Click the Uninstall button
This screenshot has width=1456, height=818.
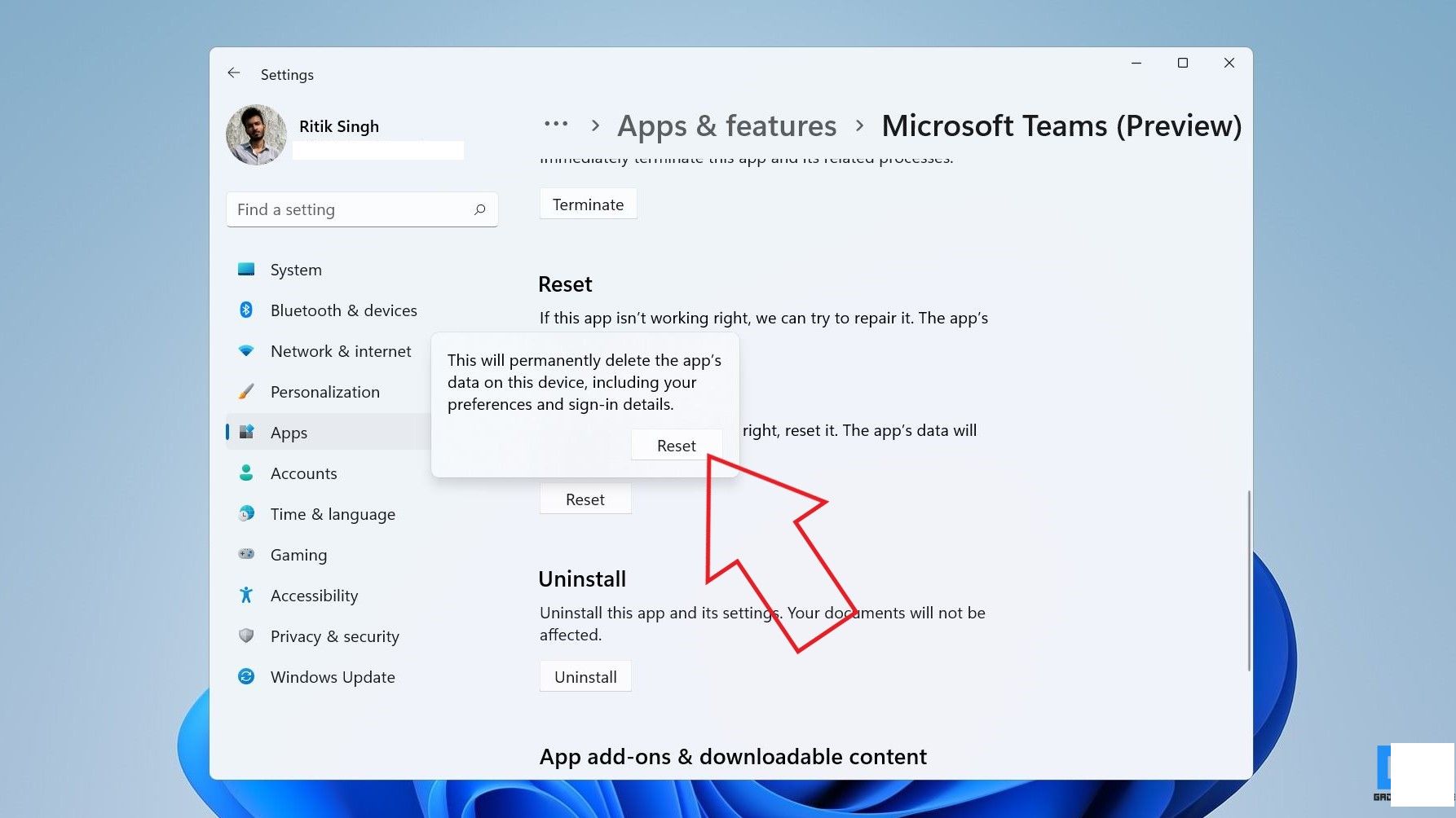coord(585,677)
